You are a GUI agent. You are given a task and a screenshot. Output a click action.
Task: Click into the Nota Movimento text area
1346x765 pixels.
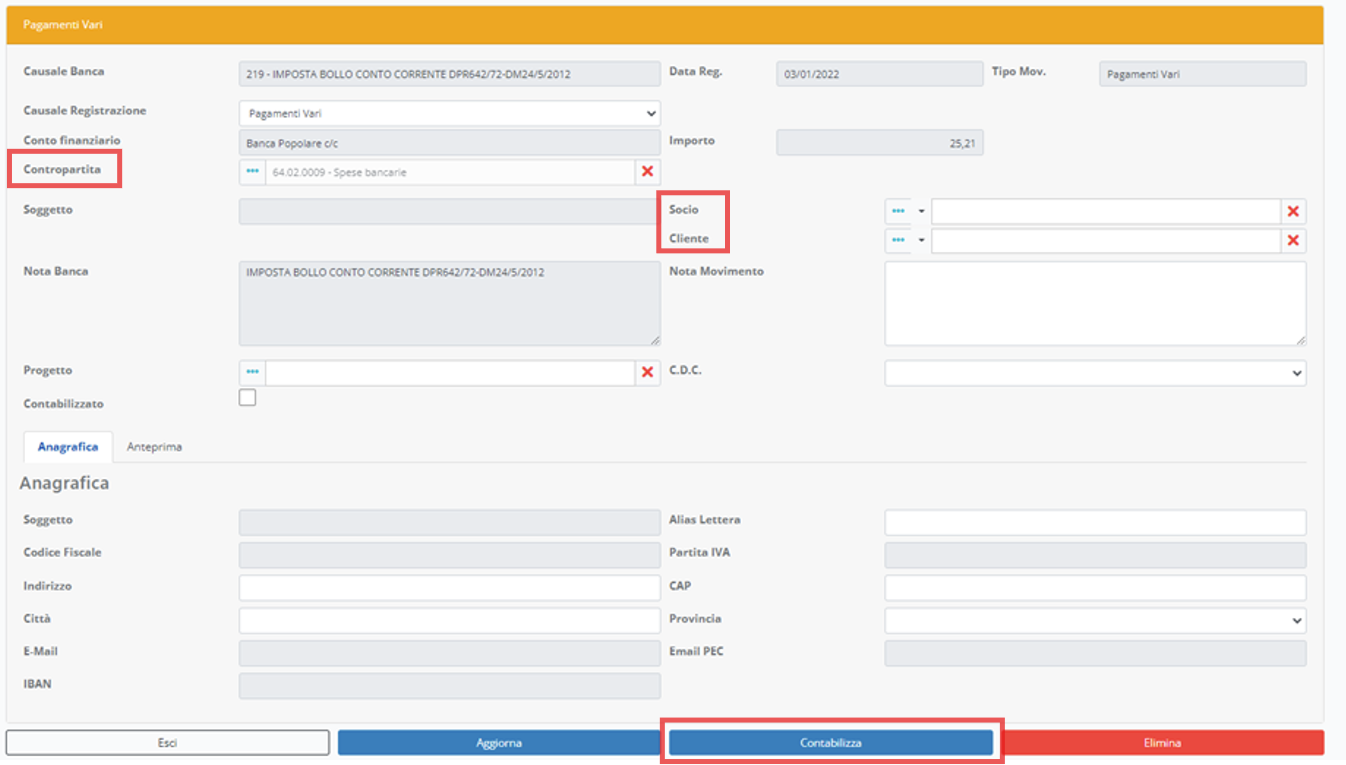click(x=1095, y=303)
